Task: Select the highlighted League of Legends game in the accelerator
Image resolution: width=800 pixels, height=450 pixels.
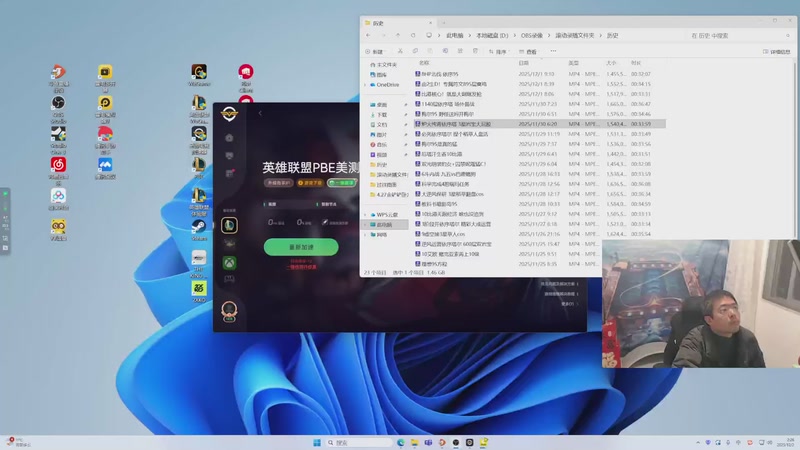Action: (x=229, y=225)
